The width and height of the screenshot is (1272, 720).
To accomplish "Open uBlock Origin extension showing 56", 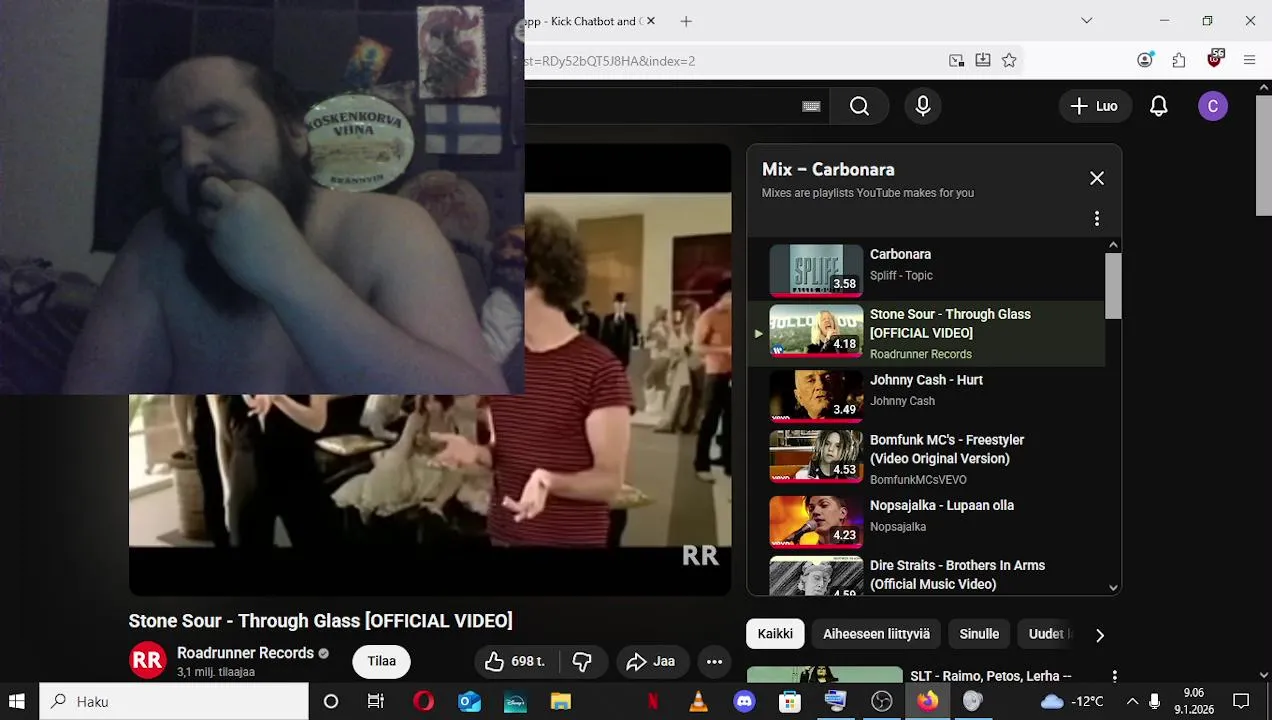I will click(1214, 59).
